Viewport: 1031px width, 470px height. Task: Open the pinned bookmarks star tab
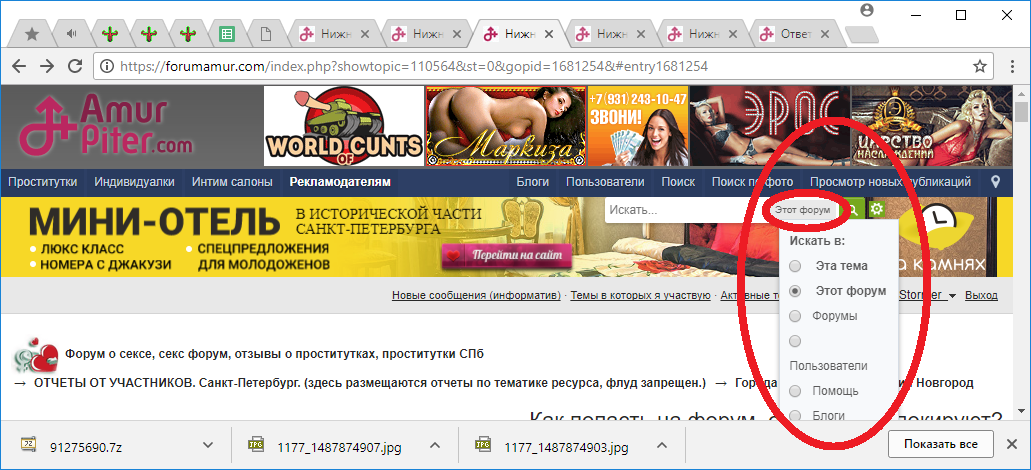coord(32,34)
